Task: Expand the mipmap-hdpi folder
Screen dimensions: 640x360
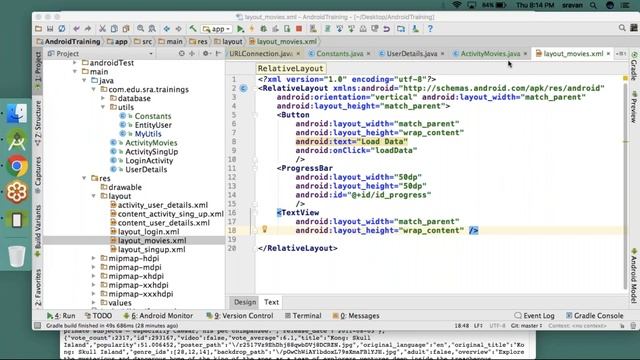Action: (x=93, y=258)
